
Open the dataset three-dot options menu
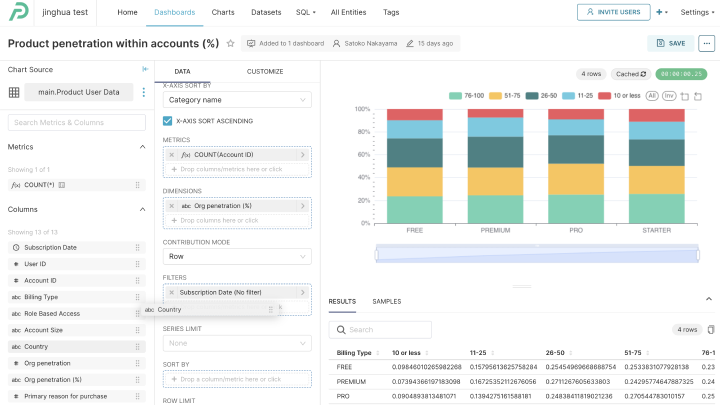[143, 92]
